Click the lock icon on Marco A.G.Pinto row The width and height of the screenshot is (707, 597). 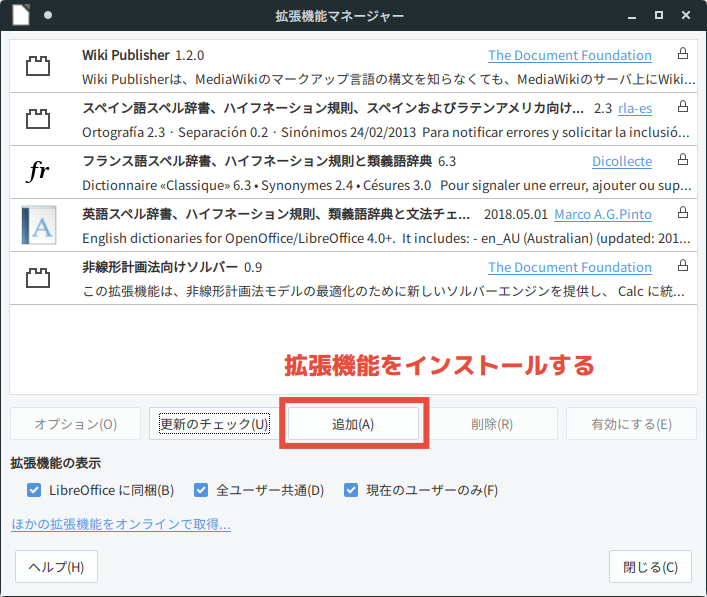pyautogui.click(x=683, y=212)
